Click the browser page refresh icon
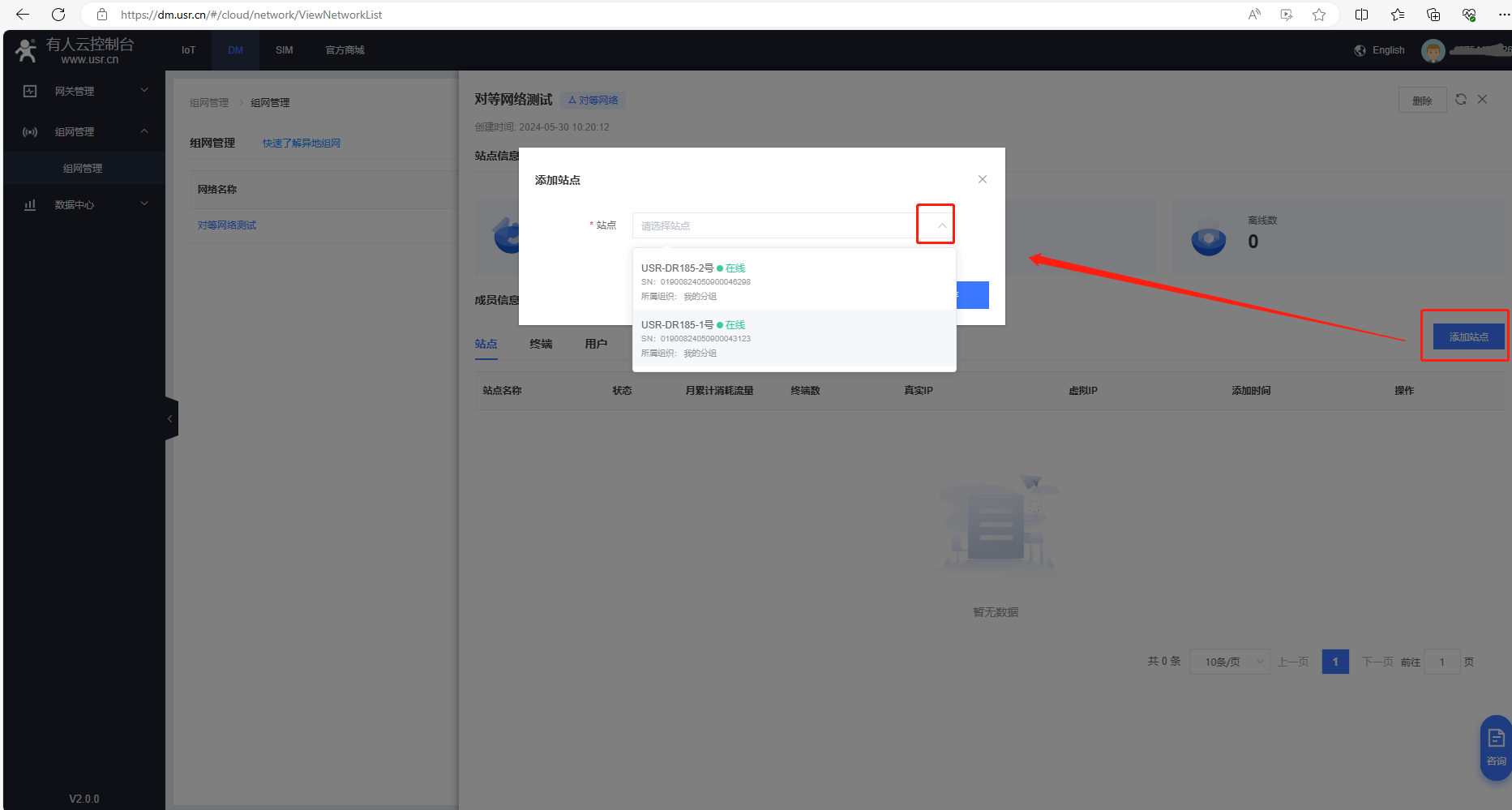Viewport: 1512px width, 810px height. pos(58,15)
